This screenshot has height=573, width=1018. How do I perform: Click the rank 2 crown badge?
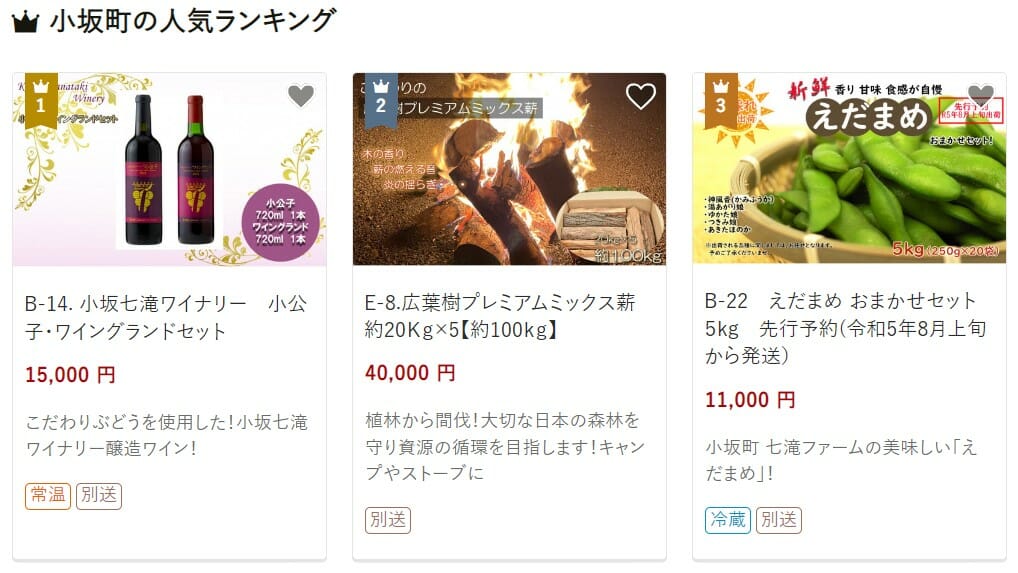coord(380,100)
